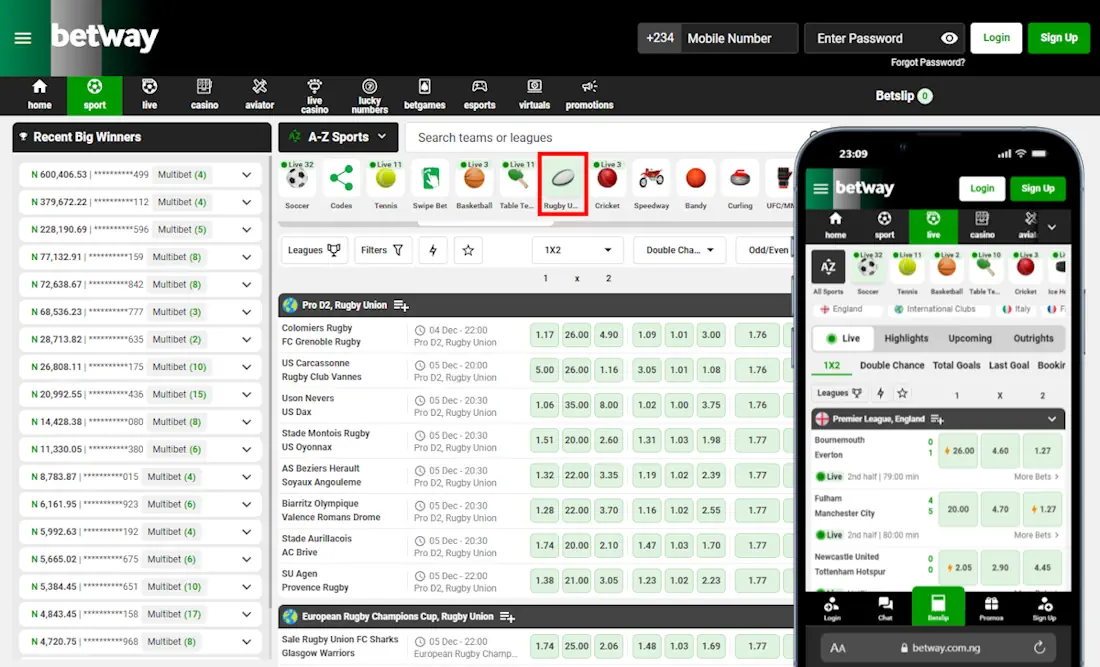Toggle password visibility with the eye icon
This screenshot has width=1100, height=667.
[947, 38]
